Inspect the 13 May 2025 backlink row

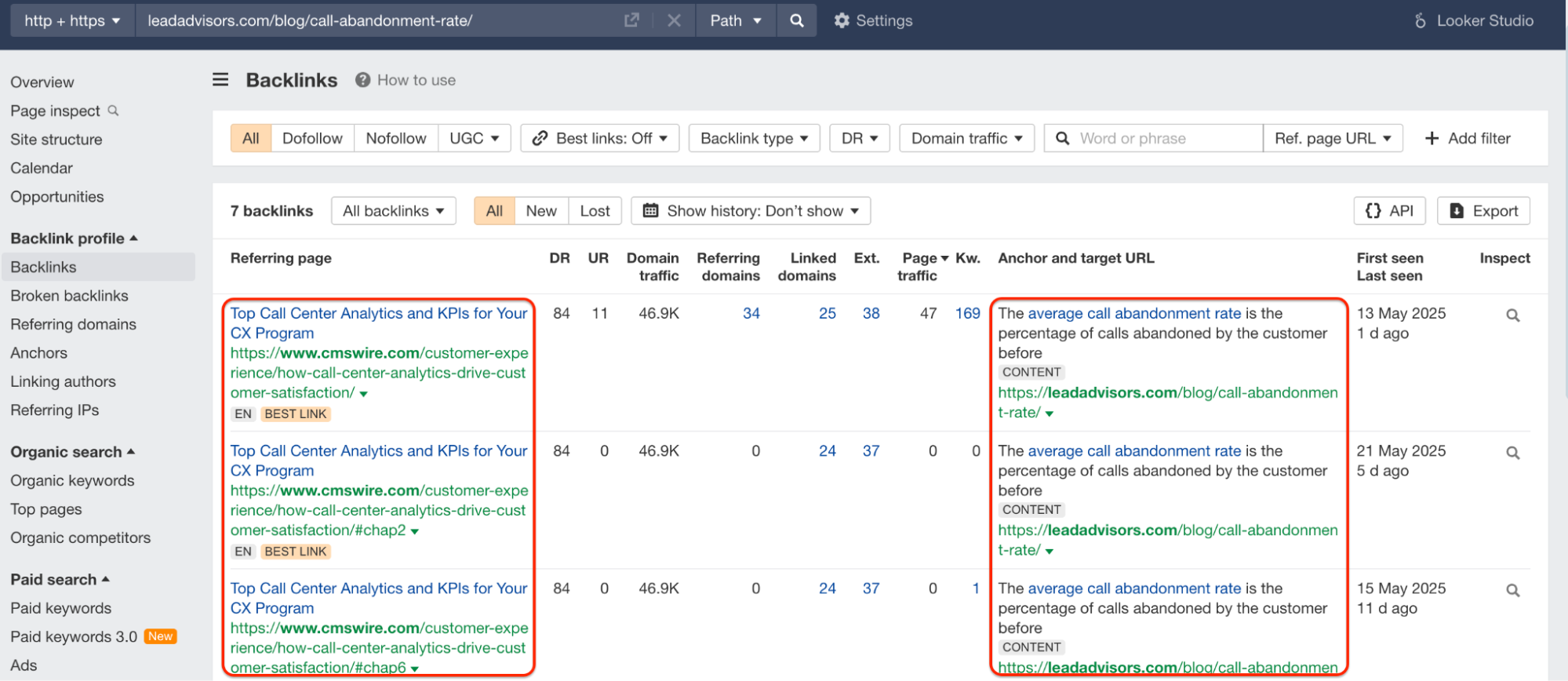pyautogui.click(x=1513, y=315)
